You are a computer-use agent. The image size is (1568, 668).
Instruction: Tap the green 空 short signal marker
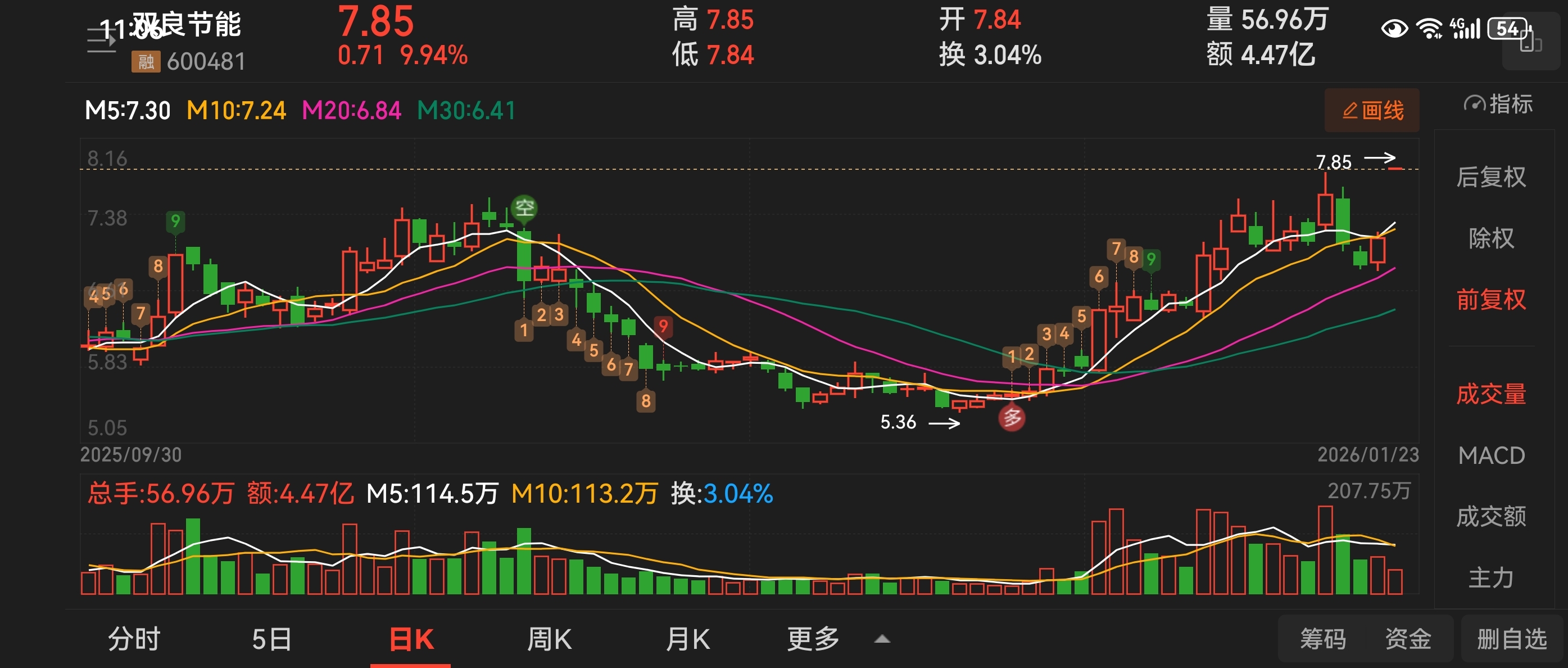pos(524,208)
